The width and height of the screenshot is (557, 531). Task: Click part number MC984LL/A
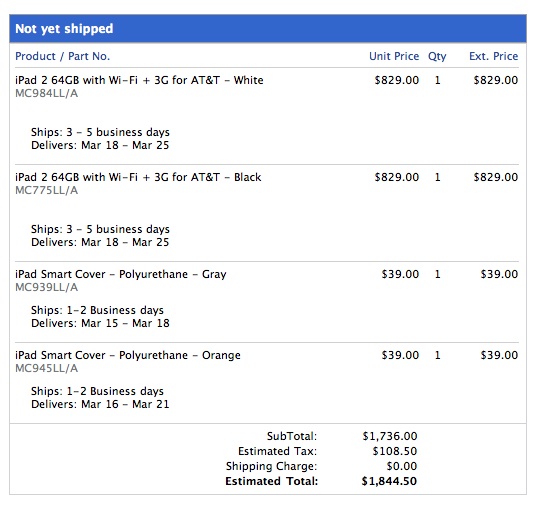point(47,93)
